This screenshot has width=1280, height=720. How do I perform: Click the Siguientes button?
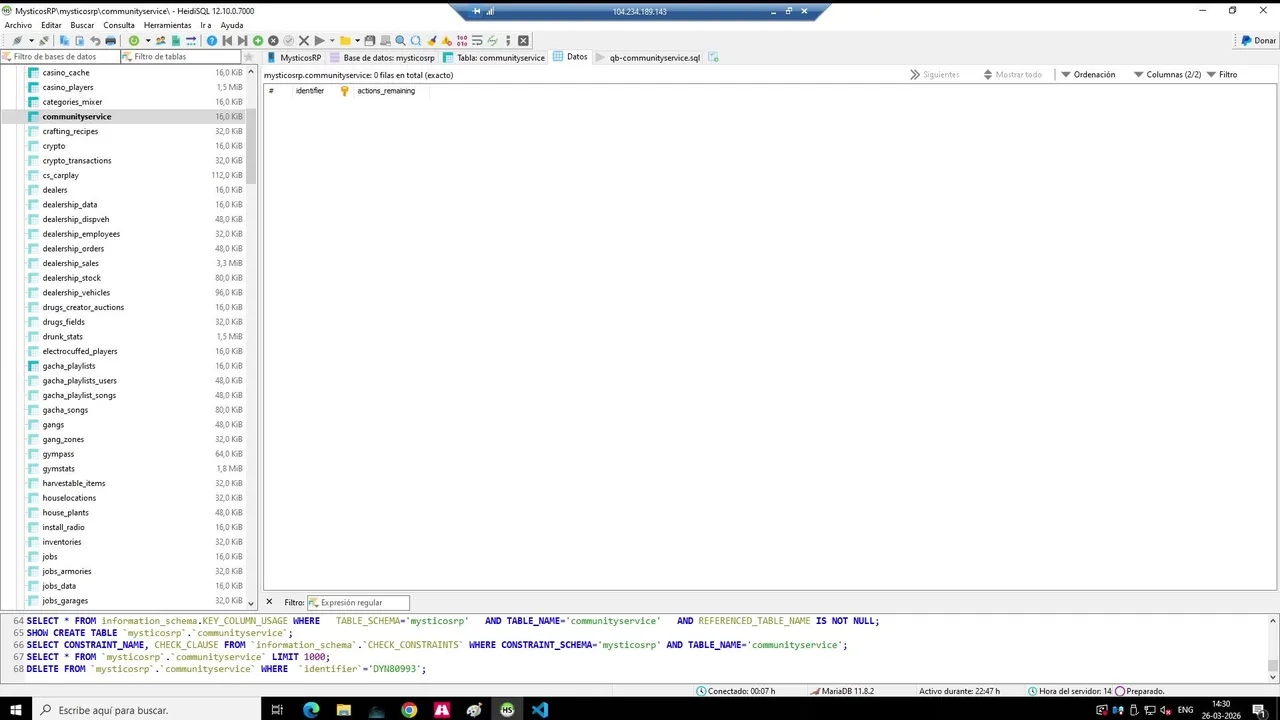pyautogui.click(x=934, y=75)
